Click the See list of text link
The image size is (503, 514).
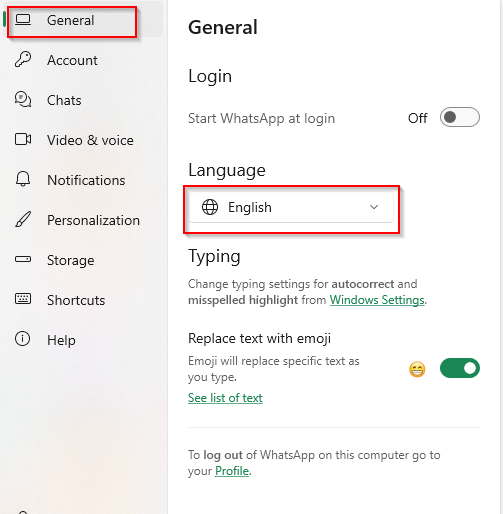pyautogui.click(x=225, y=398)
